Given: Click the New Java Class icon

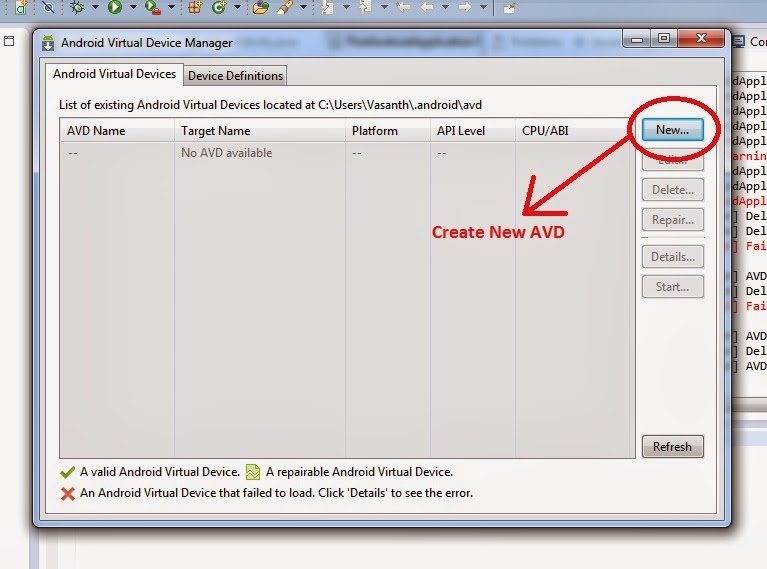Looking at the screenshot, I should [x=219, y=7].
